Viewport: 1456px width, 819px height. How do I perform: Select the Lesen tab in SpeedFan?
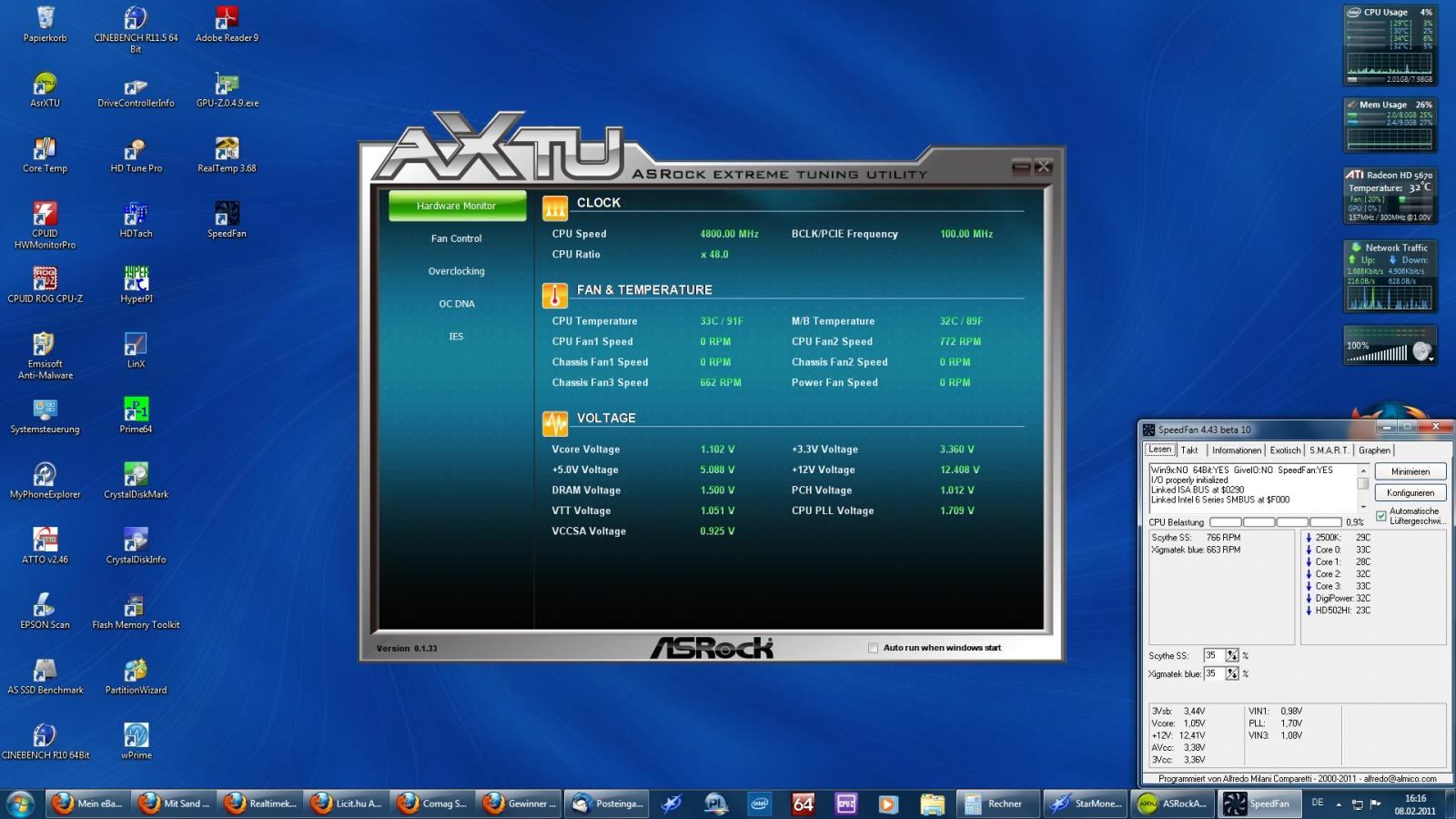[1160, 450]
